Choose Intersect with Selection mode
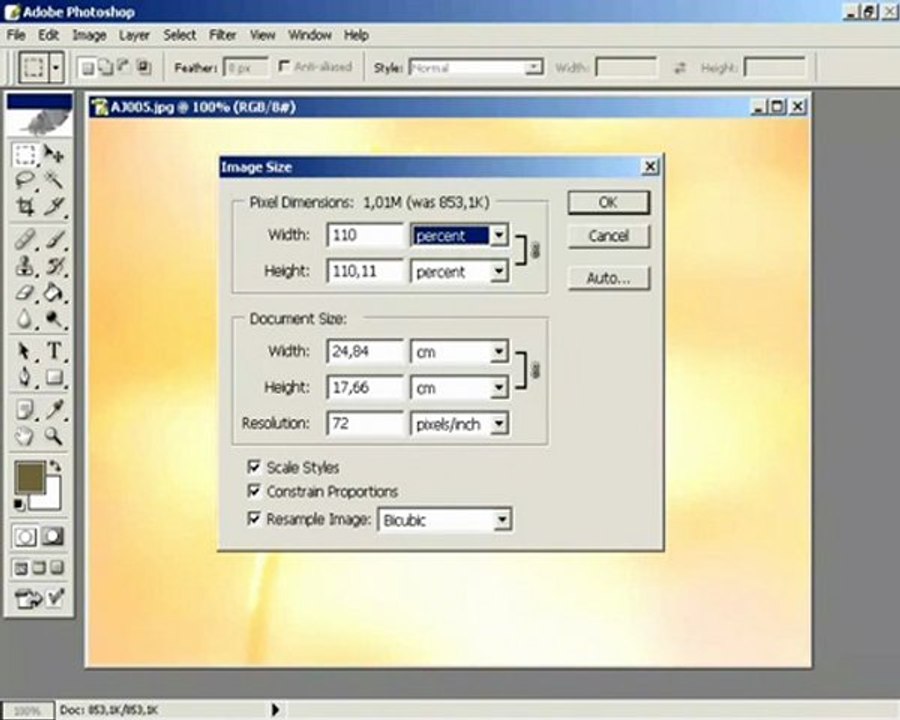 (x=144, y=68)
